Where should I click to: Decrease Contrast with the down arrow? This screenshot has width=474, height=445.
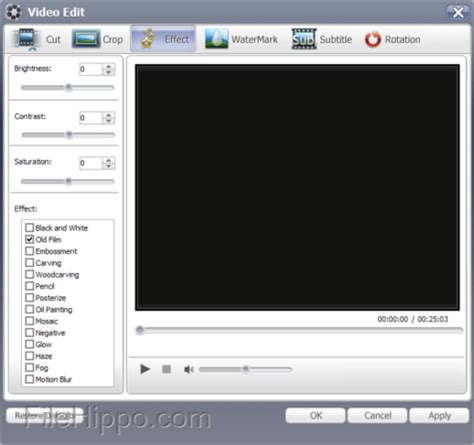pos(109,121)
